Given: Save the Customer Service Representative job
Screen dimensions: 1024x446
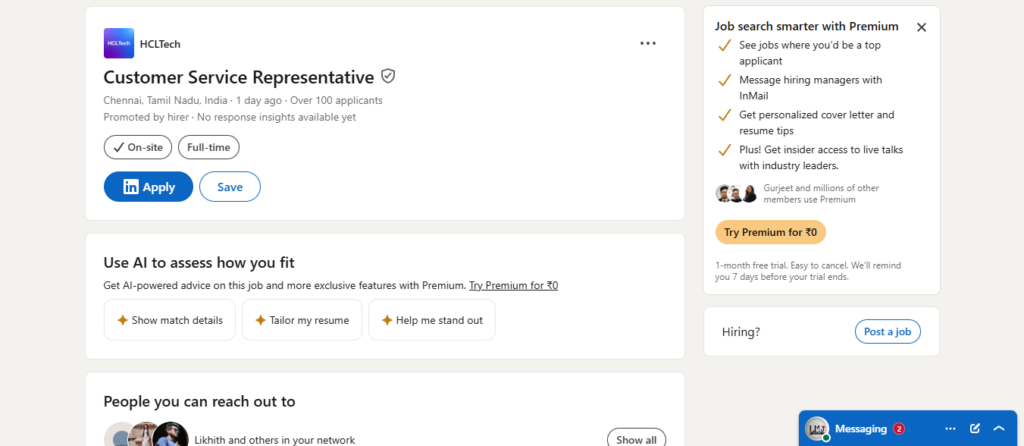Looking at the screenshot, I should point(230,187).
